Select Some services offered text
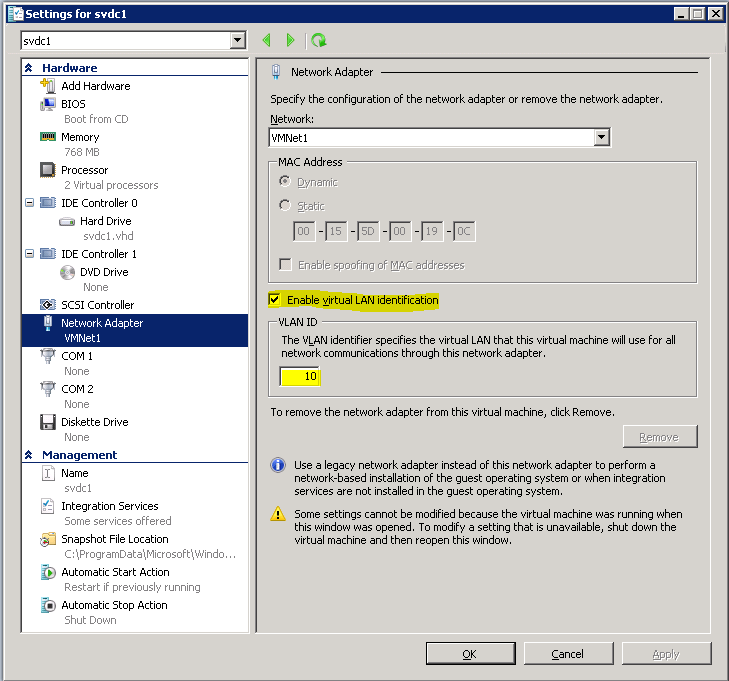The width and height of the screenshot is (729, 681). (x=118, y=521)
